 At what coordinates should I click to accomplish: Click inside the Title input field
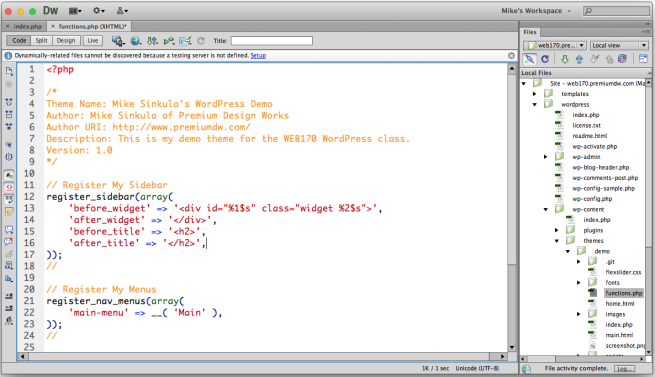click(x=272, y=41)
